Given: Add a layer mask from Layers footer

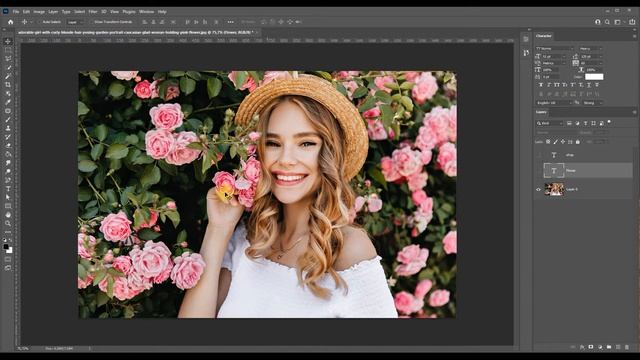Looking at the screenshot, I should tap(591, 347).
